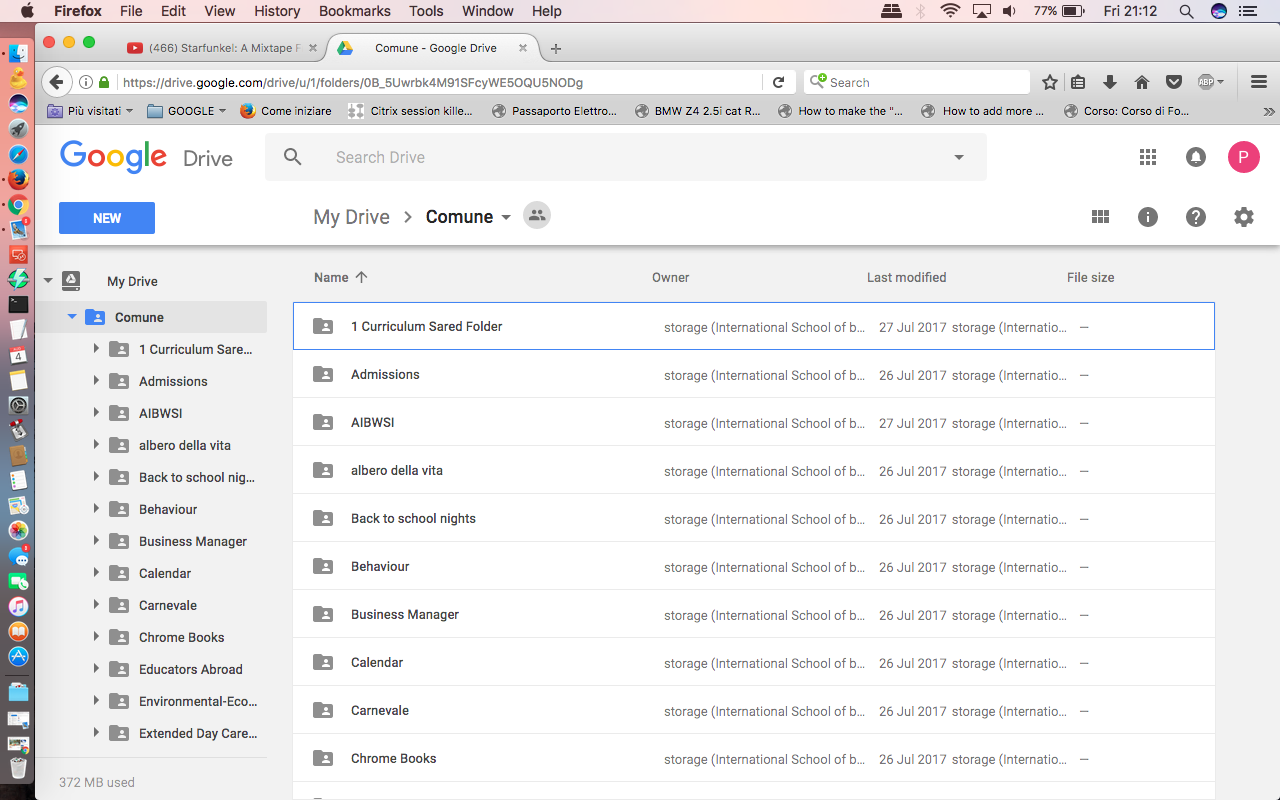Screen dimensions: 1280x800
Task: Go to My Drive breadcrumb link
Action: pos(351,217)
